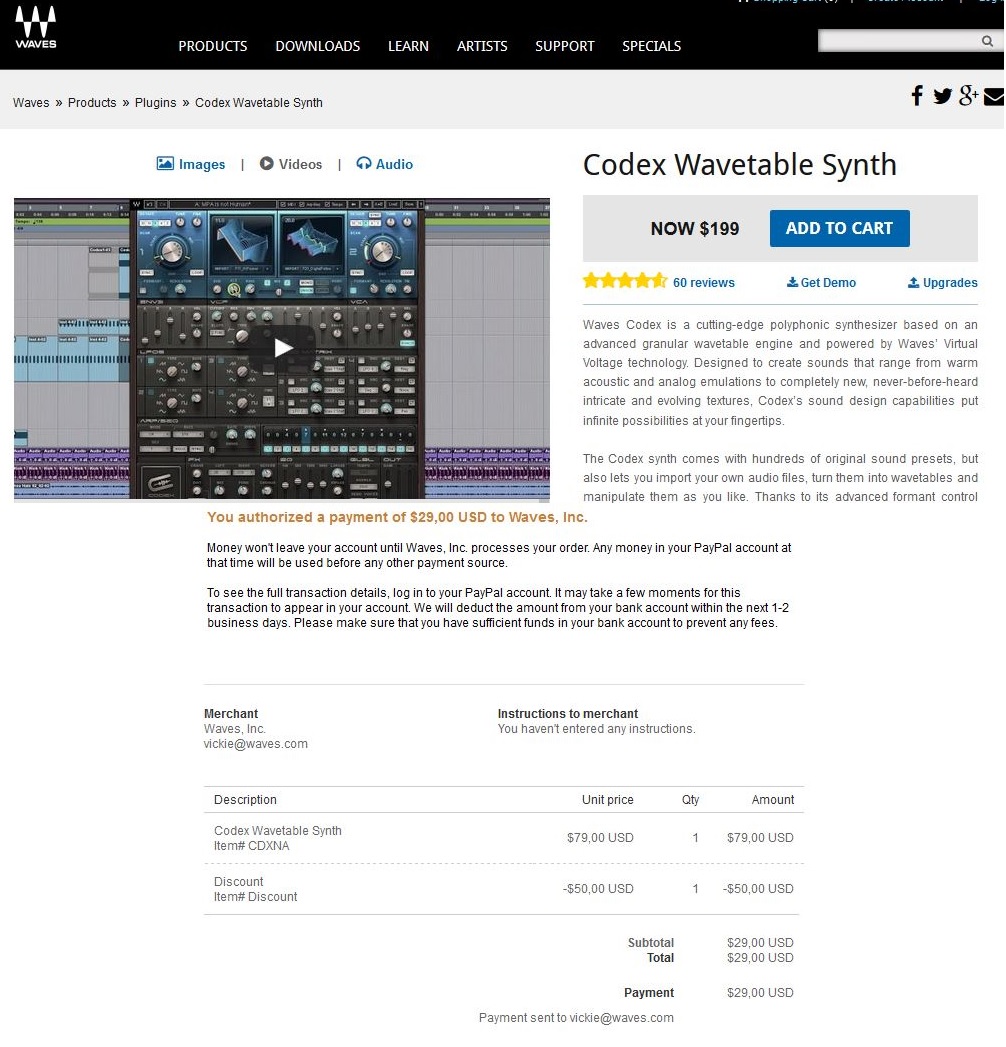
Task: Click the Codex Wavetable Synth page title
Action: pyautogui.click(x=739, y=166)
